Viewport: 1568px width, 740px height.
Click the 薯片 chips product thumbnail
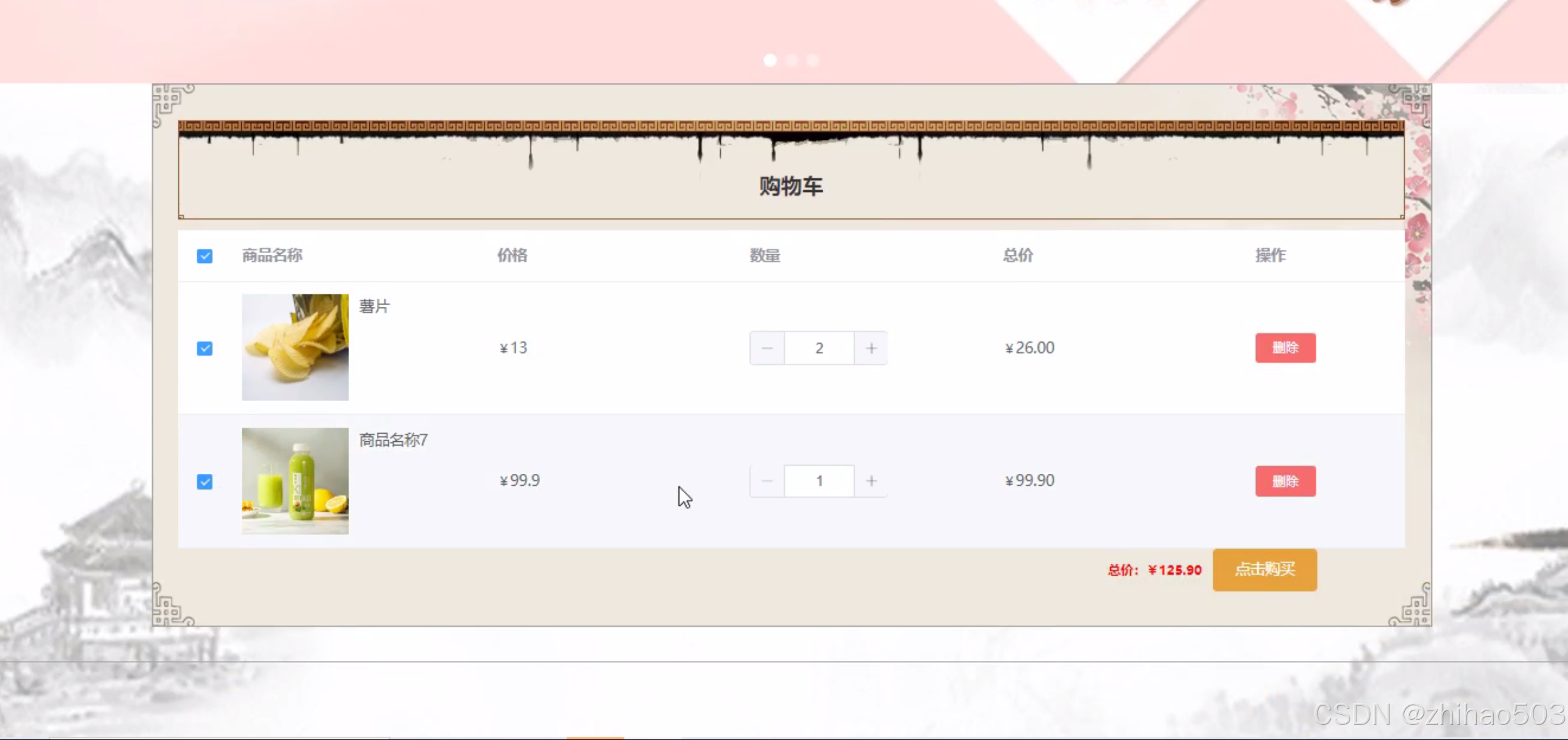tap(295, 346)
